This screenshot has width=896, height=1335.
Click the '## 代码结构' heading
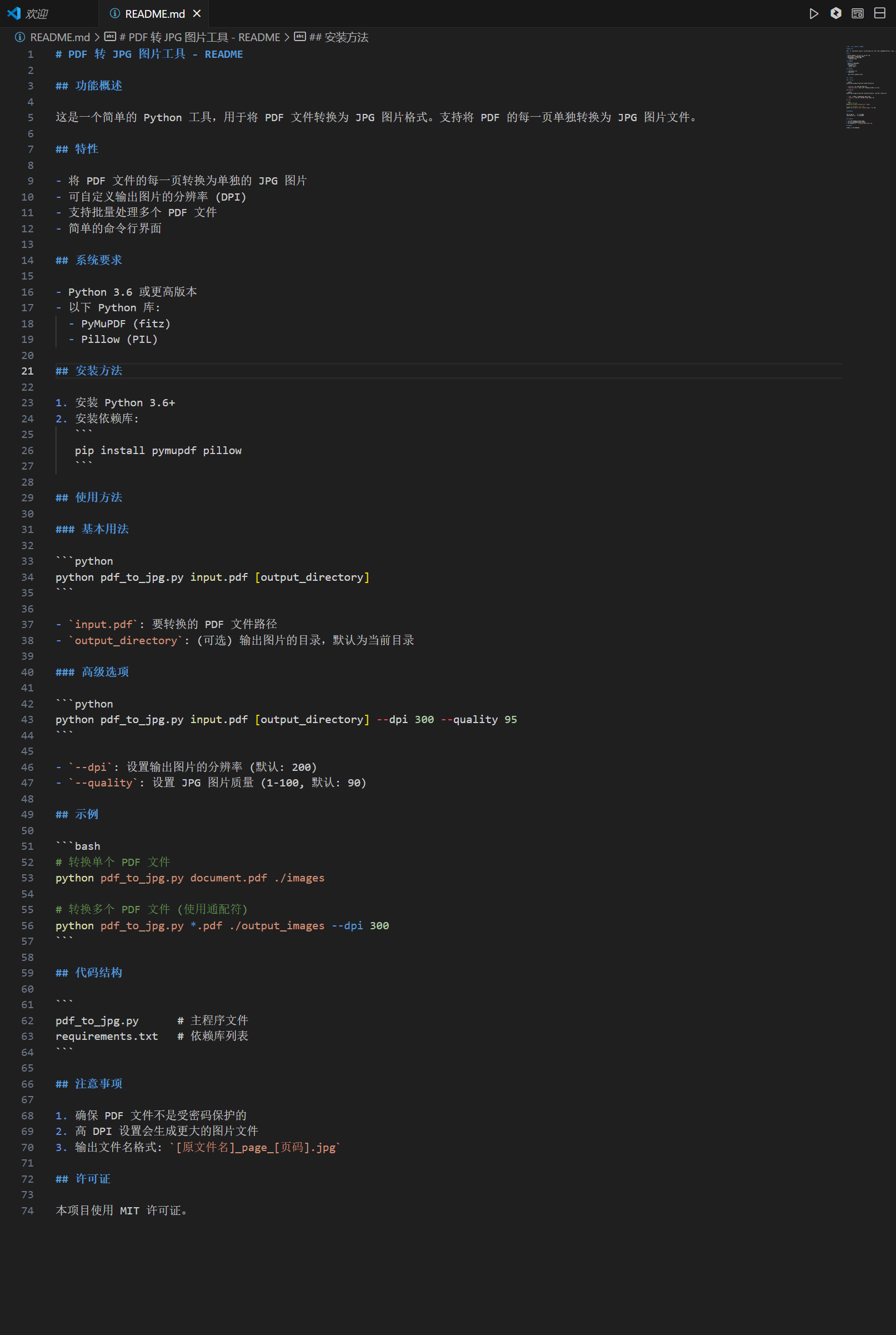[x=88, y=973]
